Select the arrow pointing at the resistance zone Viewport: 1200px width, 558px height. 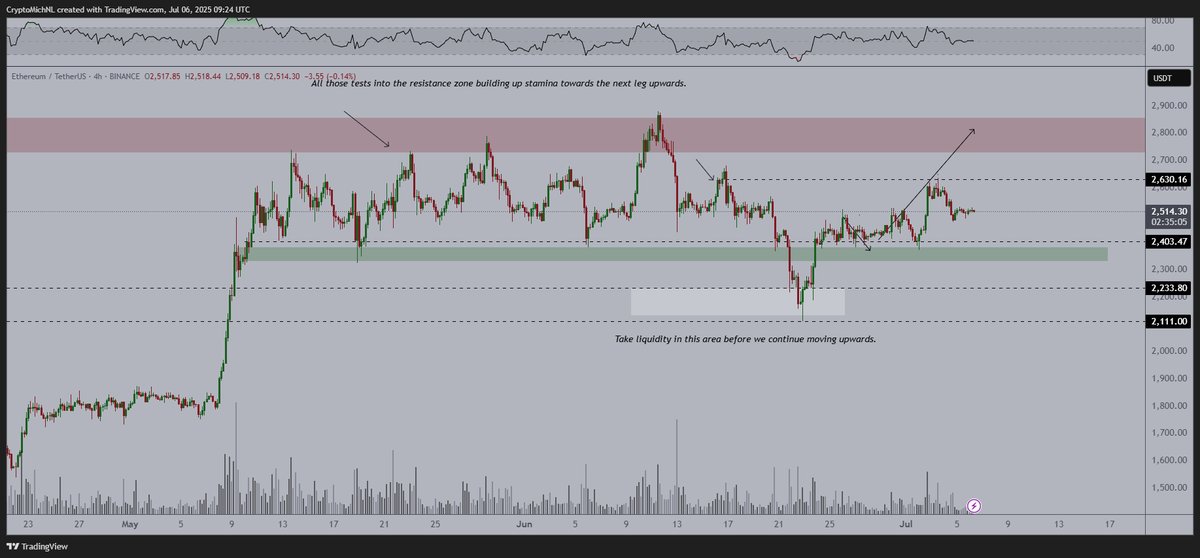(x=366, y=129)
